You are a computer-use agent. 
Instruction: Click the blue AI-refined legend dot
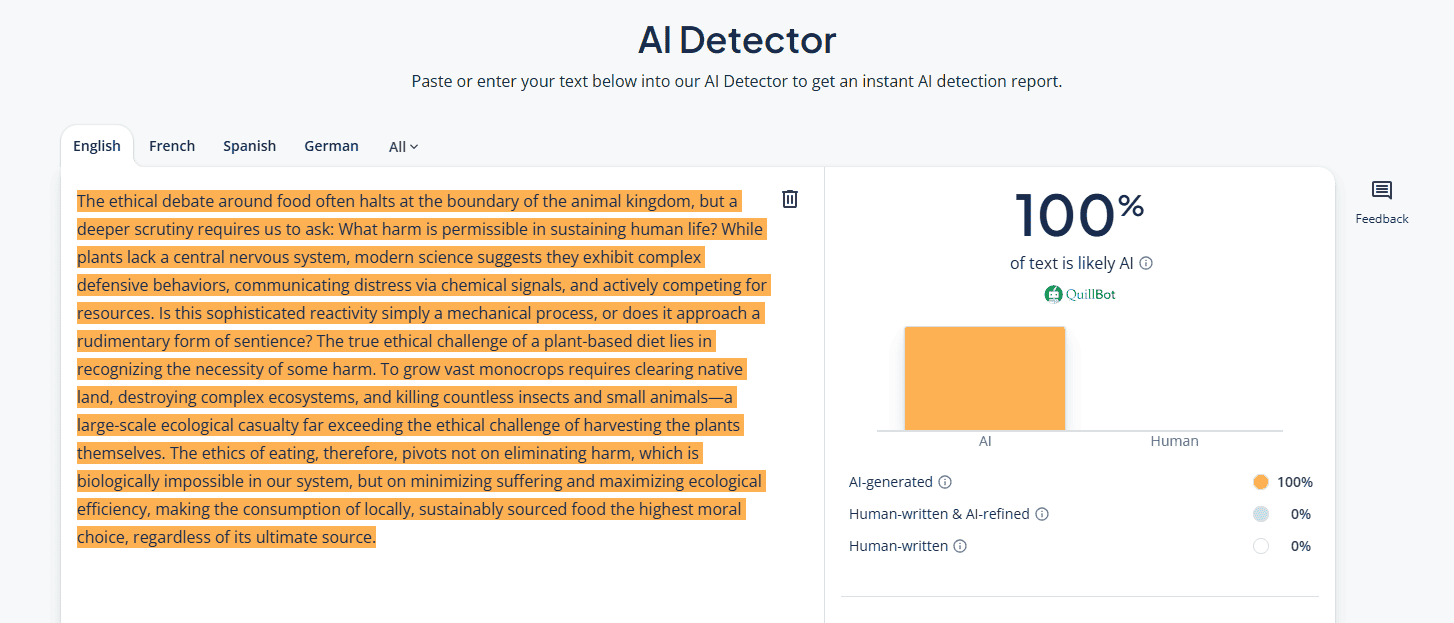[x=1260, y=514]
